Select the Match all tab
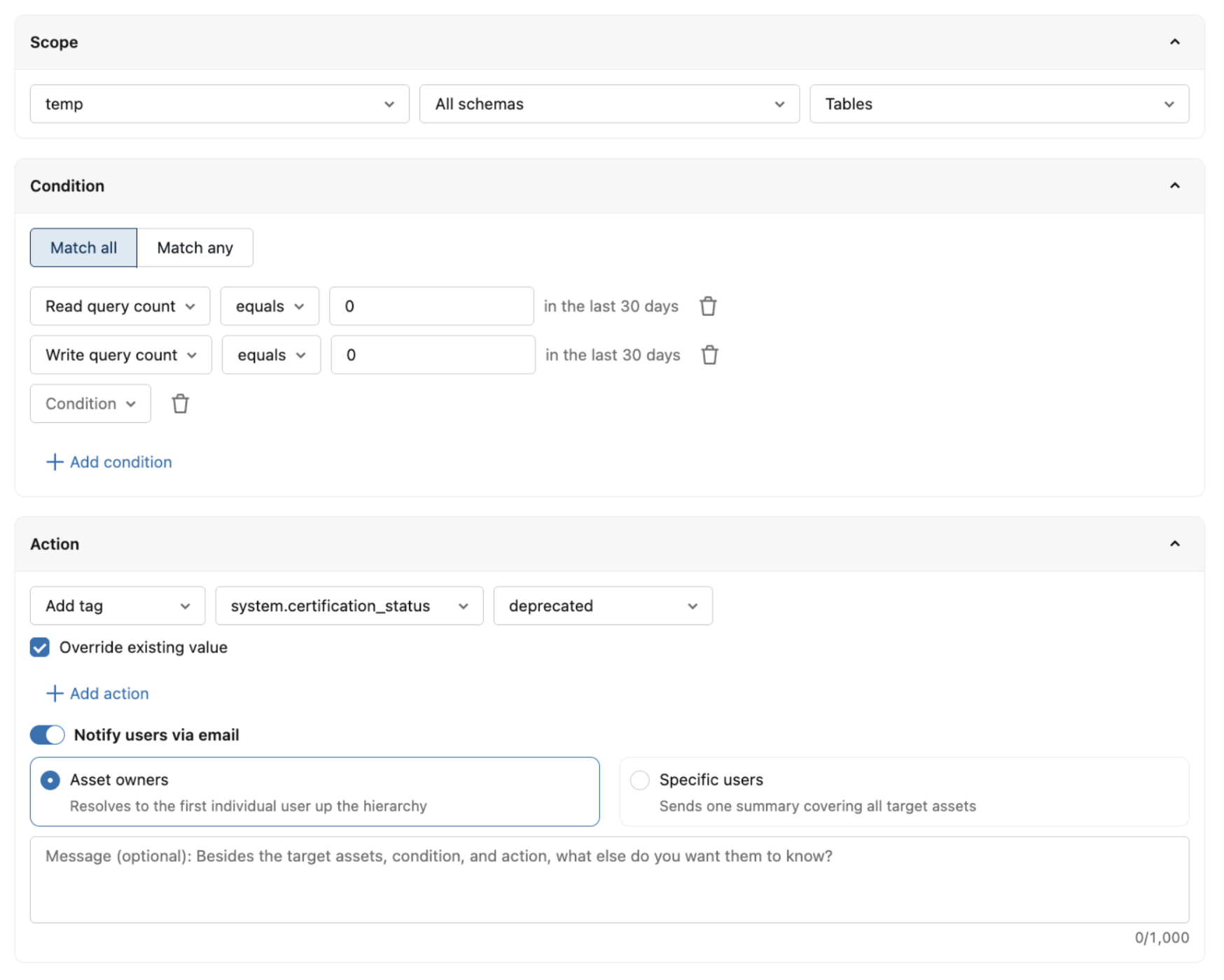Screen dimensions: 1224x980 click(x=83, y=247)
